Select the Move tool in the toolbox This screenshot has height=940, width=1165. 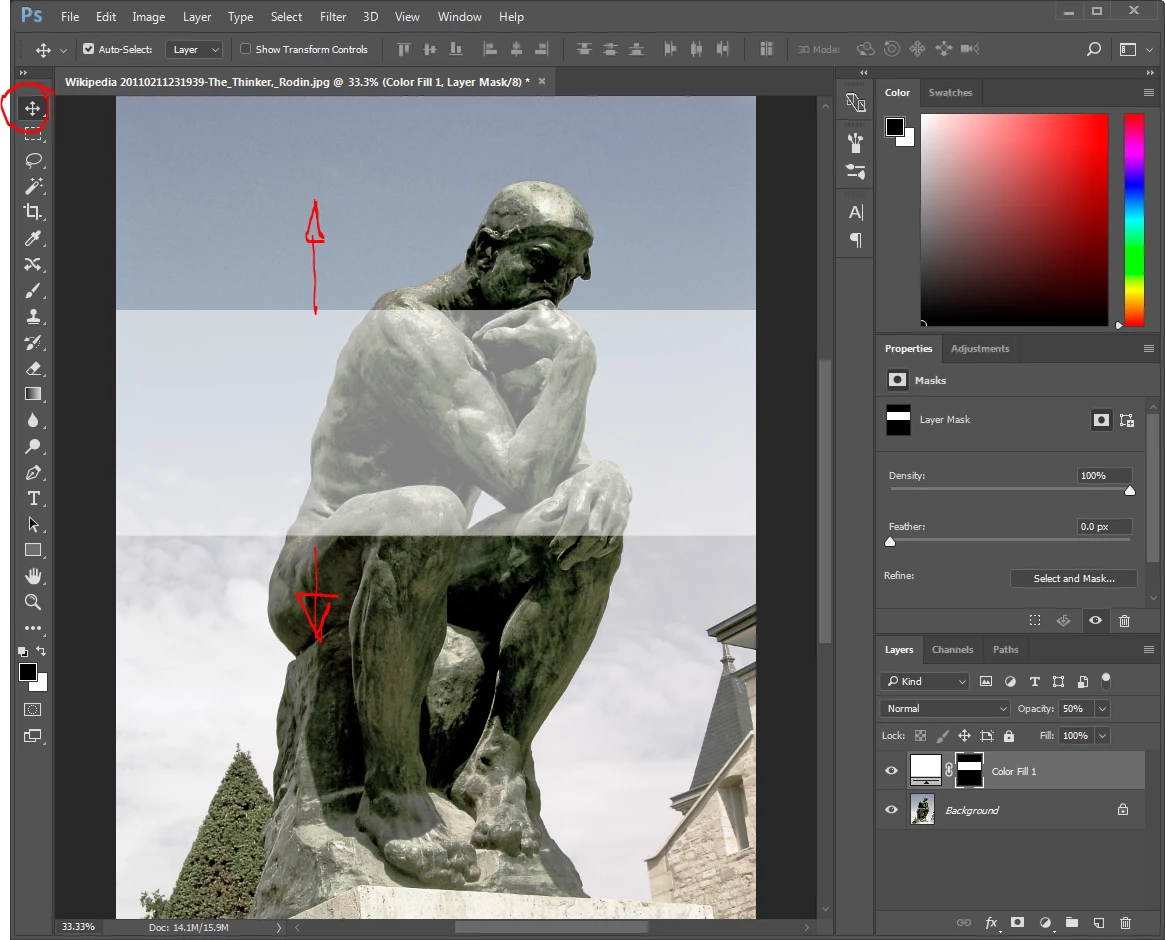[32, 108]
